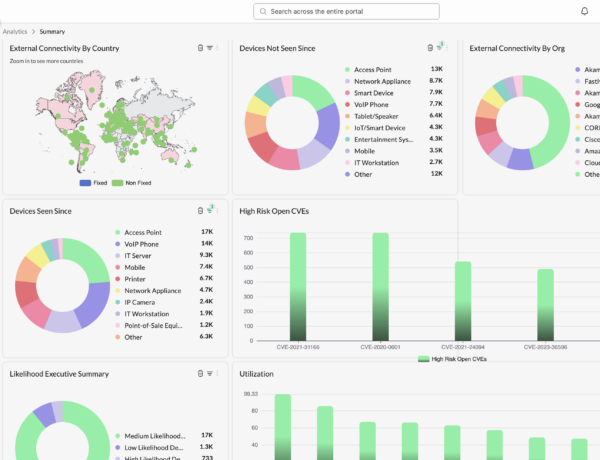The width and height of the screenshot is (600, 460).
Task: Click the High Risk Open CVEs card title
Action: pyautogui.click(x=274, y=211)
